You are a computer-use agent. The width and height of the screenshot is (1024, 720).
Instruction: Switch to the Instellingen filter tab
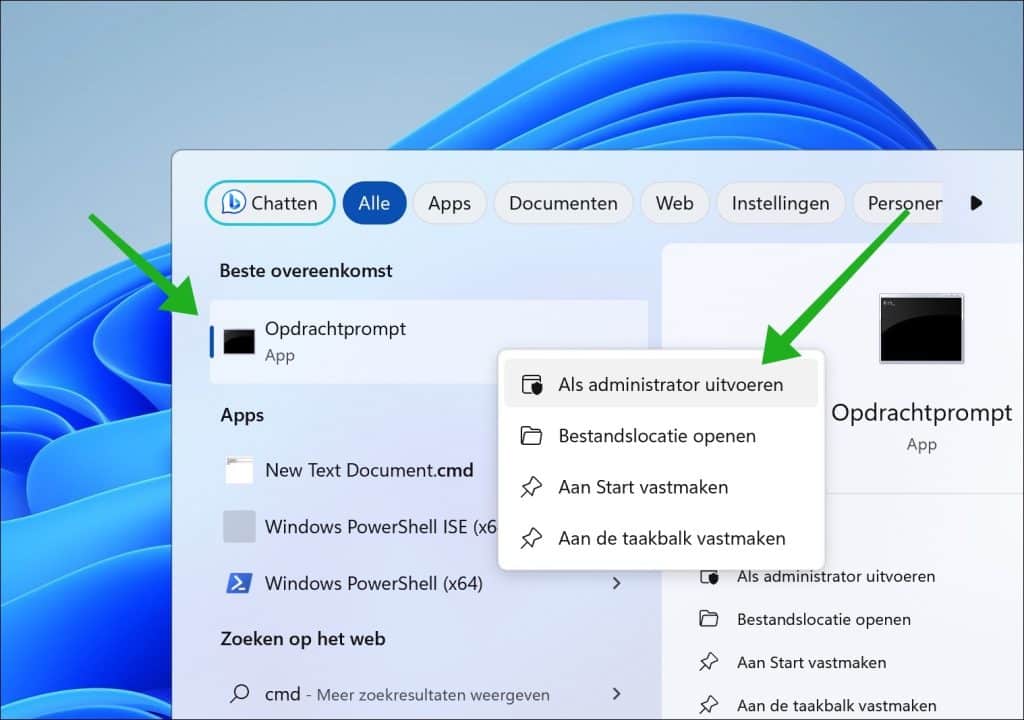coord(780,203)
